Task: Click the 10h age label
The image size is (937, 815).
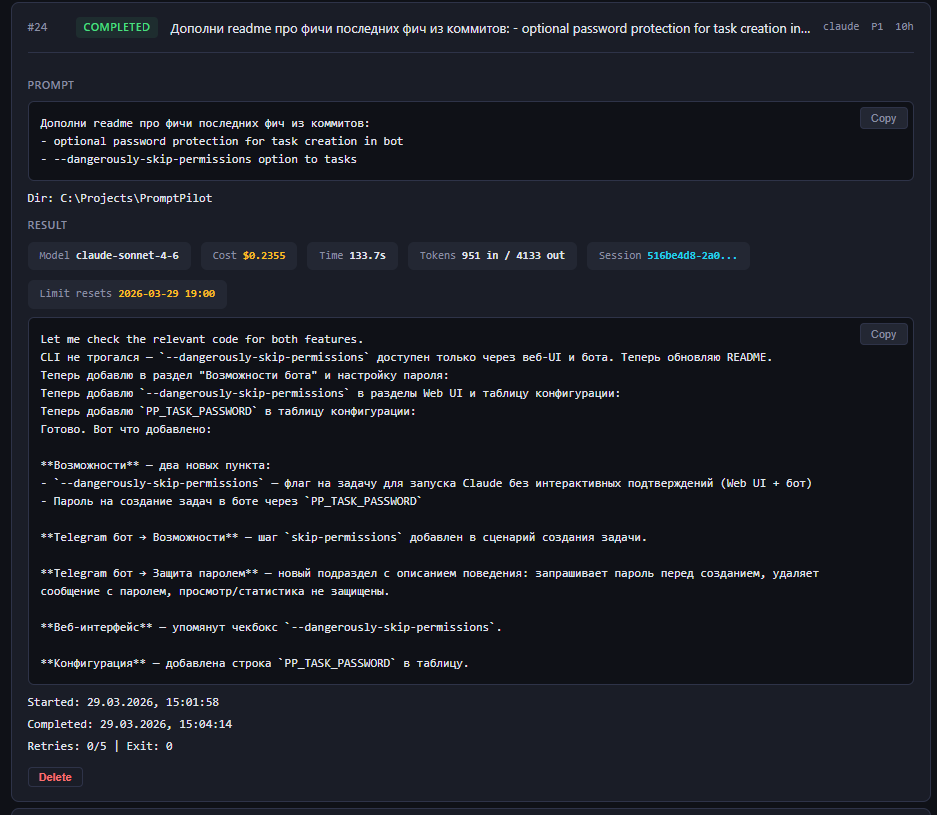Action: point(904,27)
